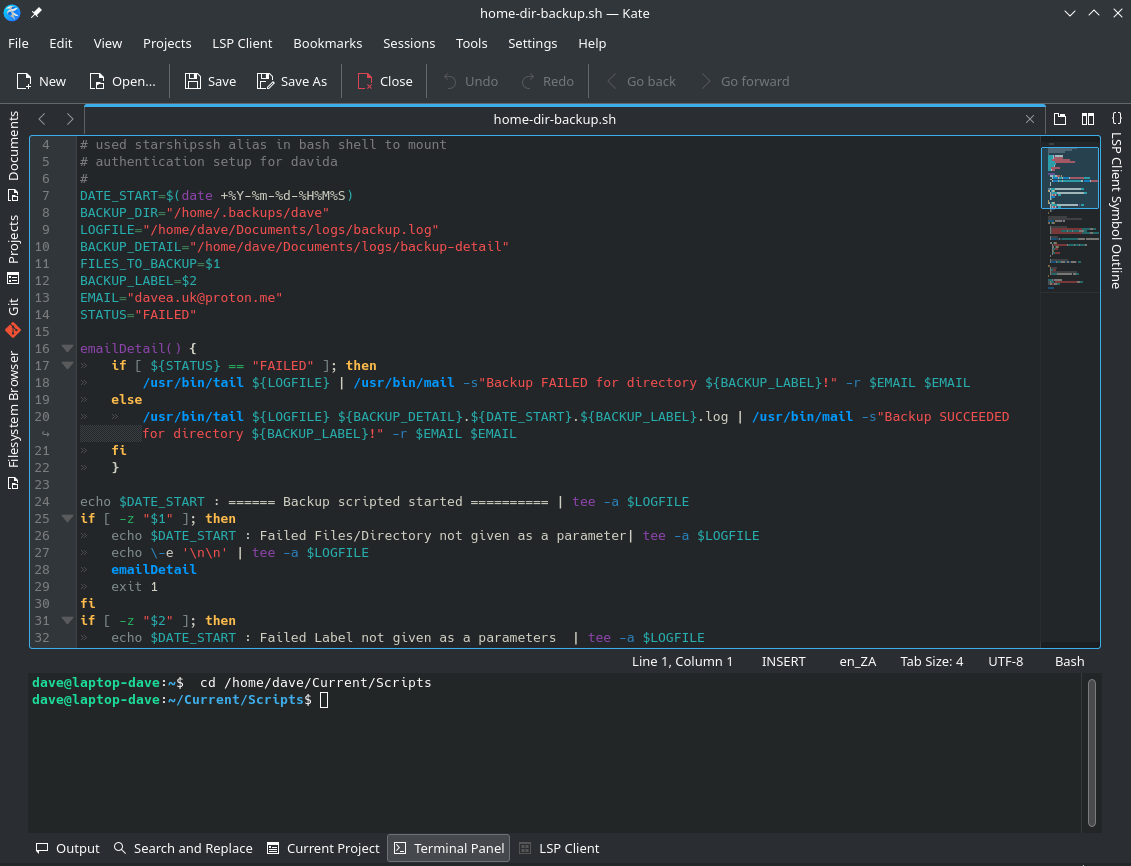This screenshot has width=1131, height=866.
Task: Click the Line 1, Column 1 status indicator
Action: (682, 661)
